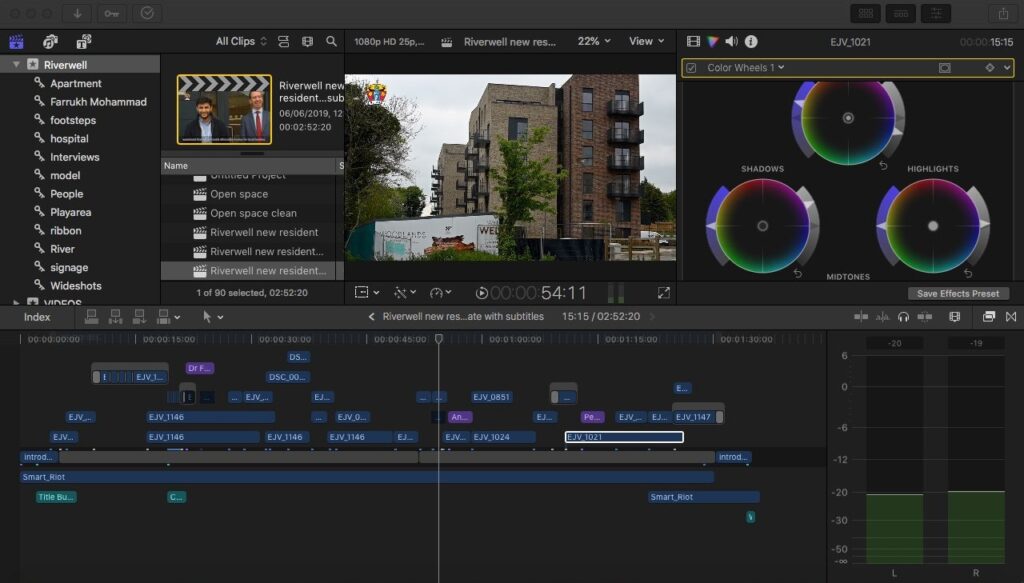Collapse the Riverwell library triangle
Image resolution: width=1024 pixels, height=583 pixels.
pos(16,65)
